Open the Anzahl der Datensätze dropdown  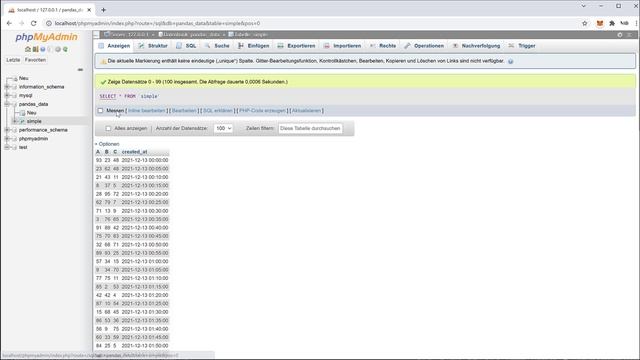(223, 128)
